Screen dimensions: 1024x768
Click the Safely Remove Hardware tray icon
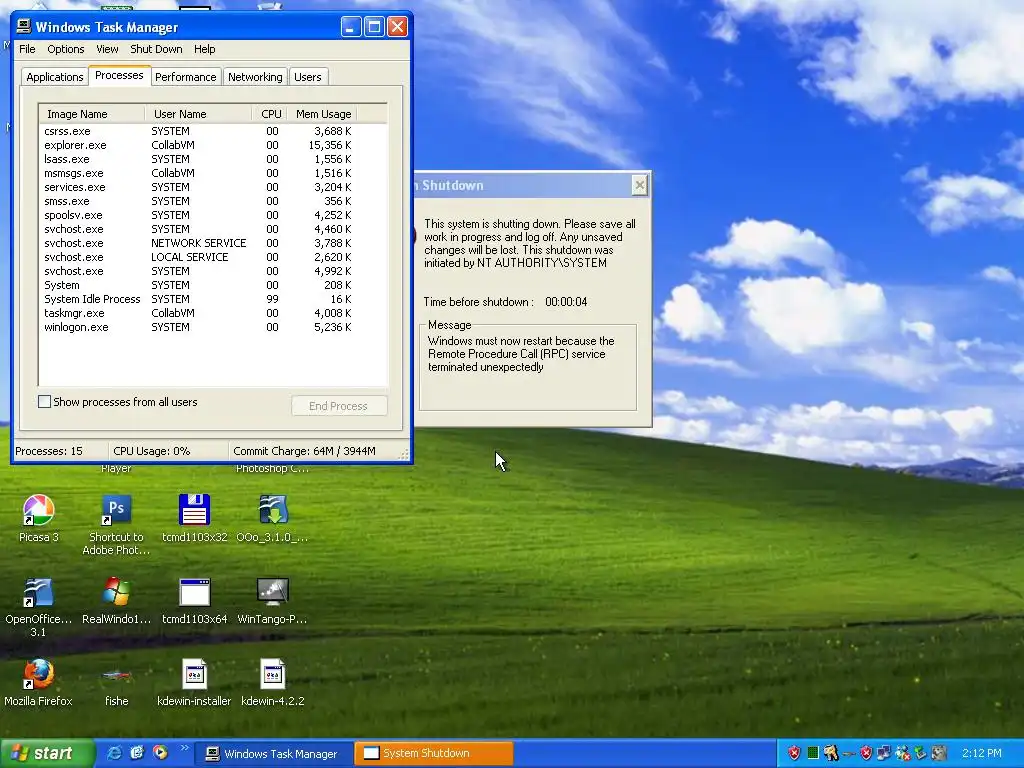click(x=921, y=753)
